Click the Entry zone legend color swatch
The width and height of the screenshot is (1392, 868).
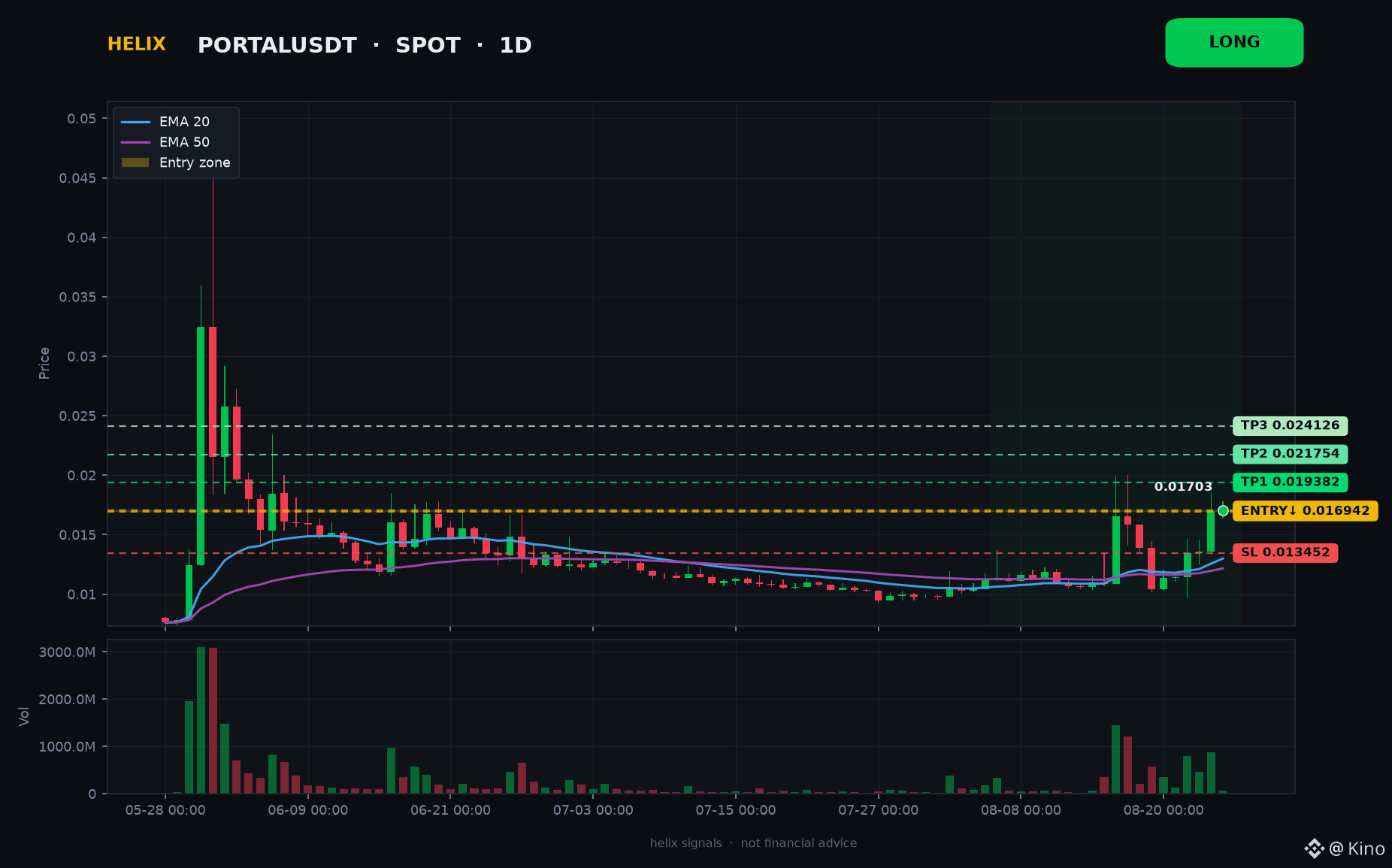[135, 162]
